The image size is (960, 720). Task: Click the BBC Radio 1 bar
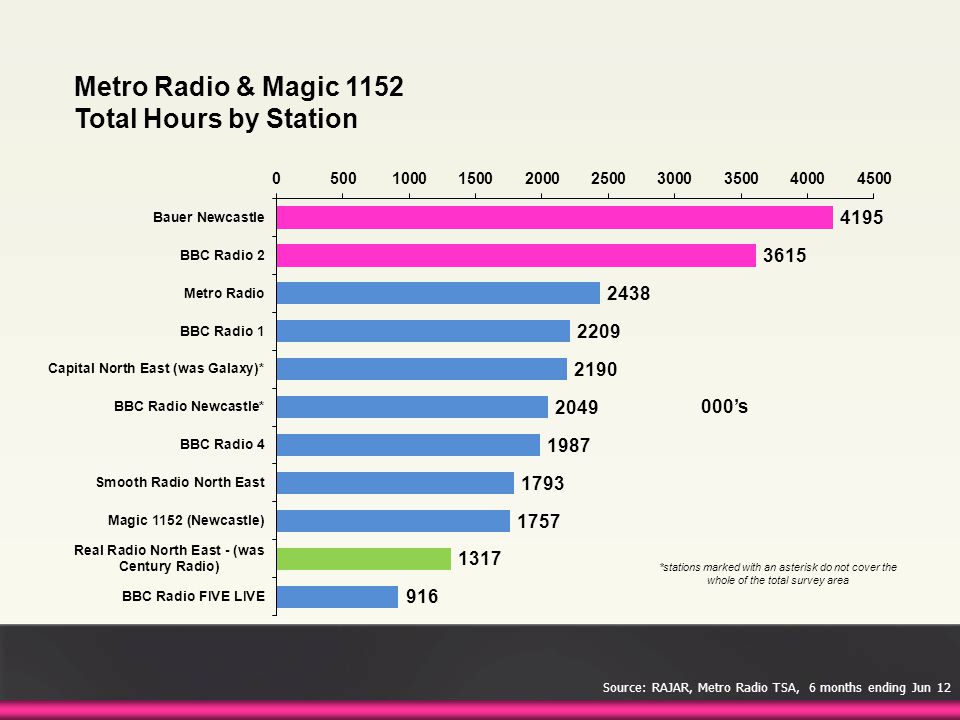tap(423, 331)
